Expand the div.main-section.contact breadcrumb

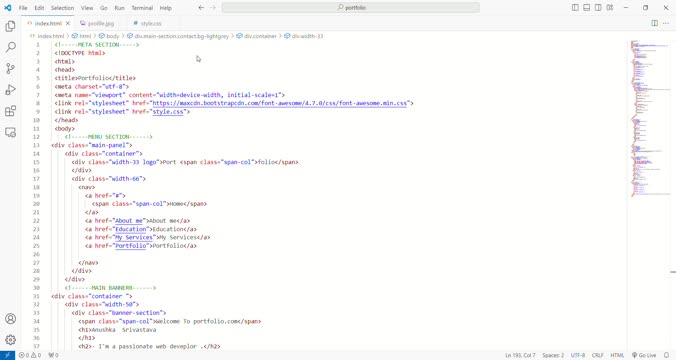(x=178, y=36)
